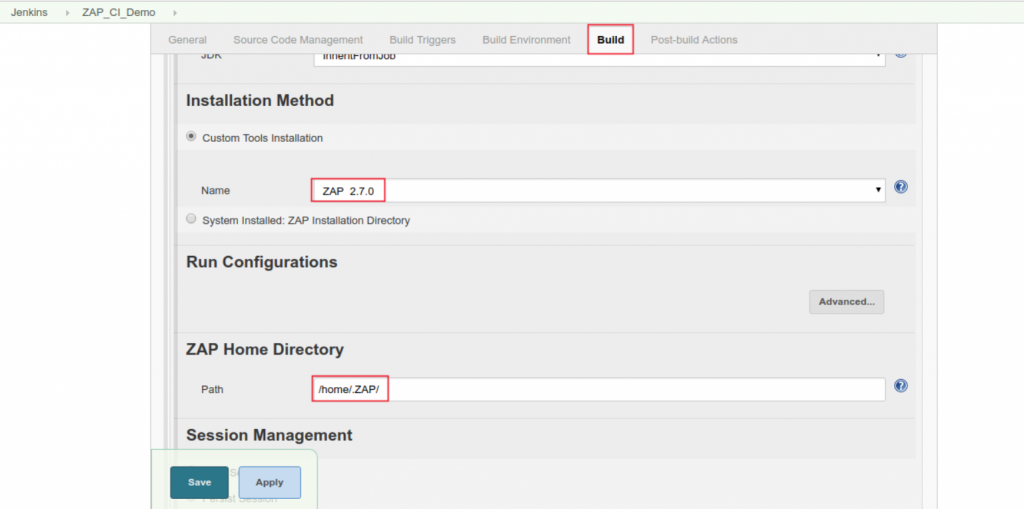Open the Jenkins breadcrumb link
1024x509 pixels.
[30, 12]
